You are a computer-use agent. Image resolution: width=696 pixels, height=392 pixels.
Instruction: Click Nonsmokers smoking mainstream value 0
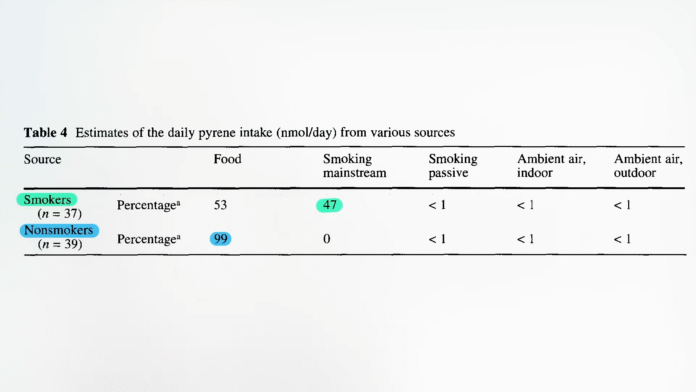(x=327, y=239)
